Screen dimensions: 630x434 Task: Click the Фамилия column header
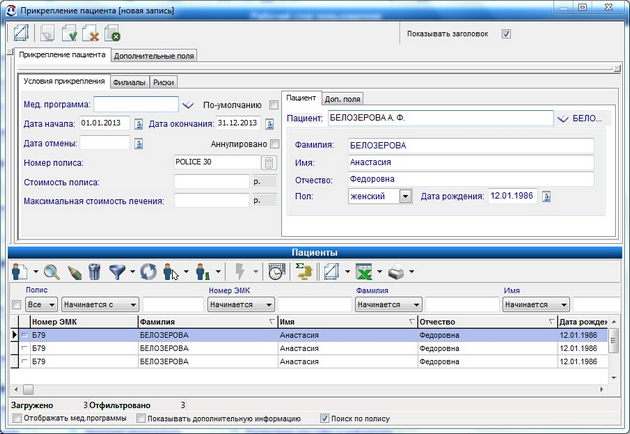(x=208, y=322)
